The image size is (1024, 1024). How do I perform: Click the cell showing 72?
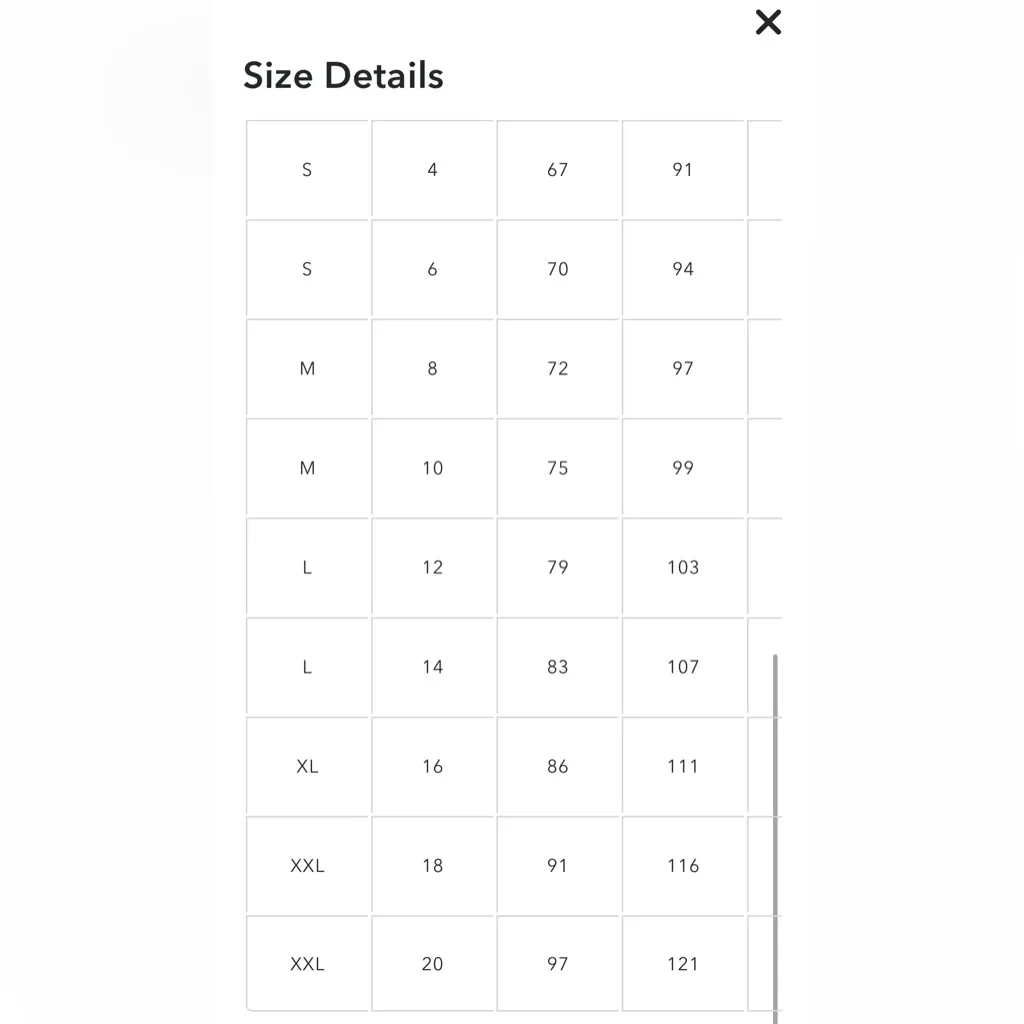[x=558, y=368]
